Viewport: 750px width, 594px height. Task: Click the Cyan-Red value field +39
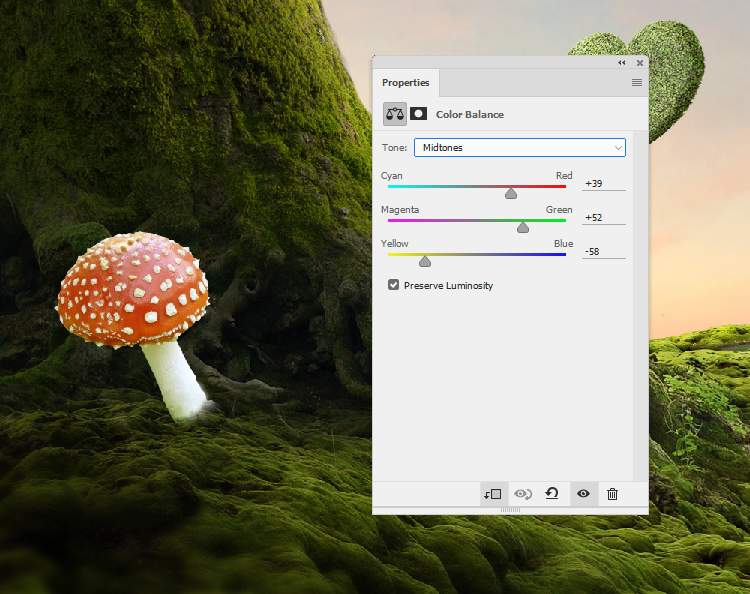click(x=603, y=184)
